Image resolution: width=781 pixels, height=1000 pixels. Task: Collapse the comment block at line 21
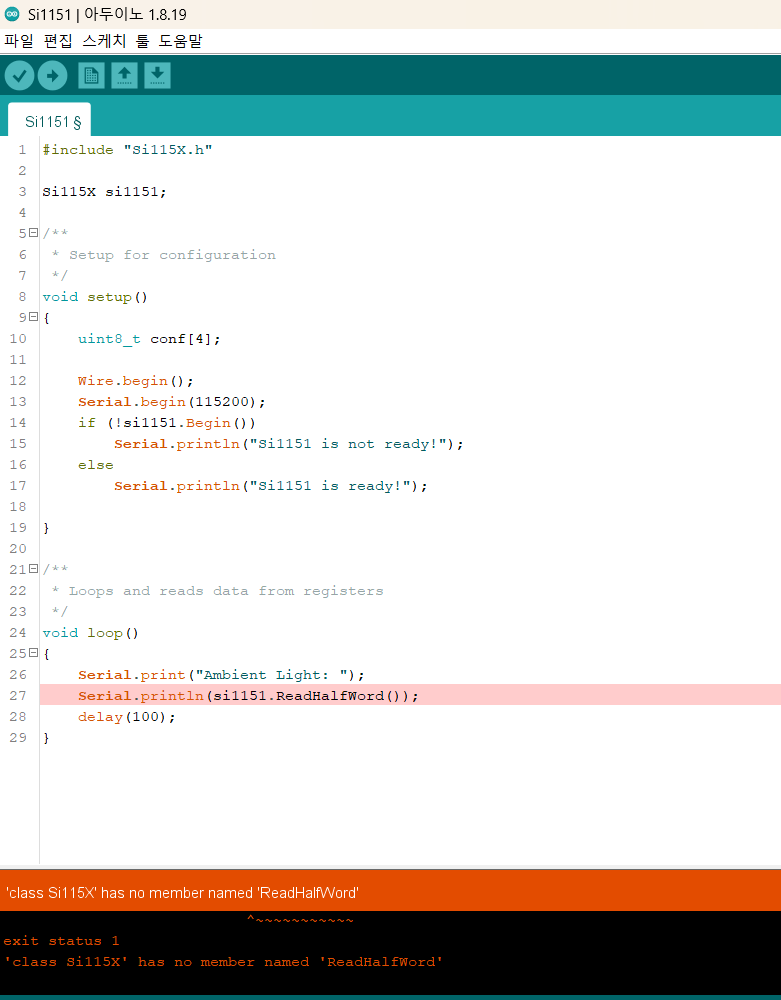coord(34,569)
